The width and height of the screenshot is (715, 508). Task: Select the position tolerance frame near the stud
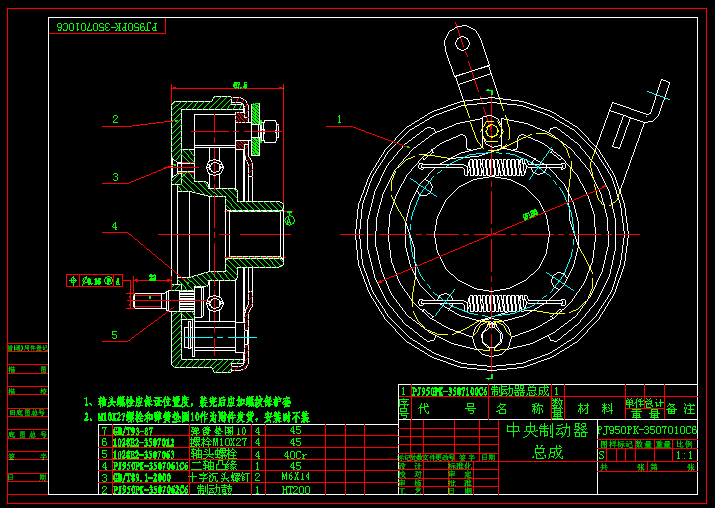(94, 281)
